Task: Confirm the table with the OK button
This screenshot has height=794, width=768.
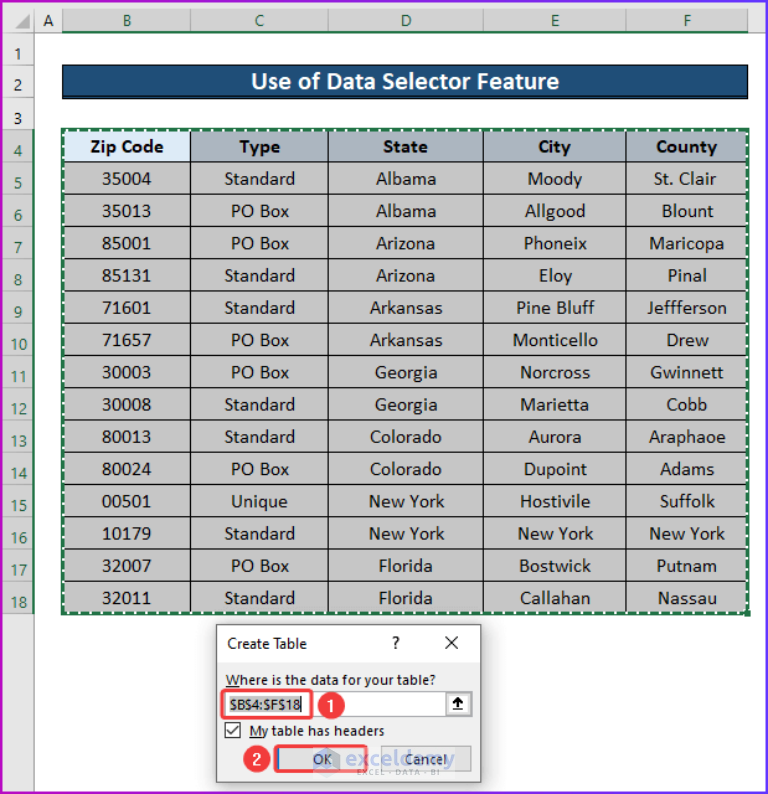Action: (321, 759)
